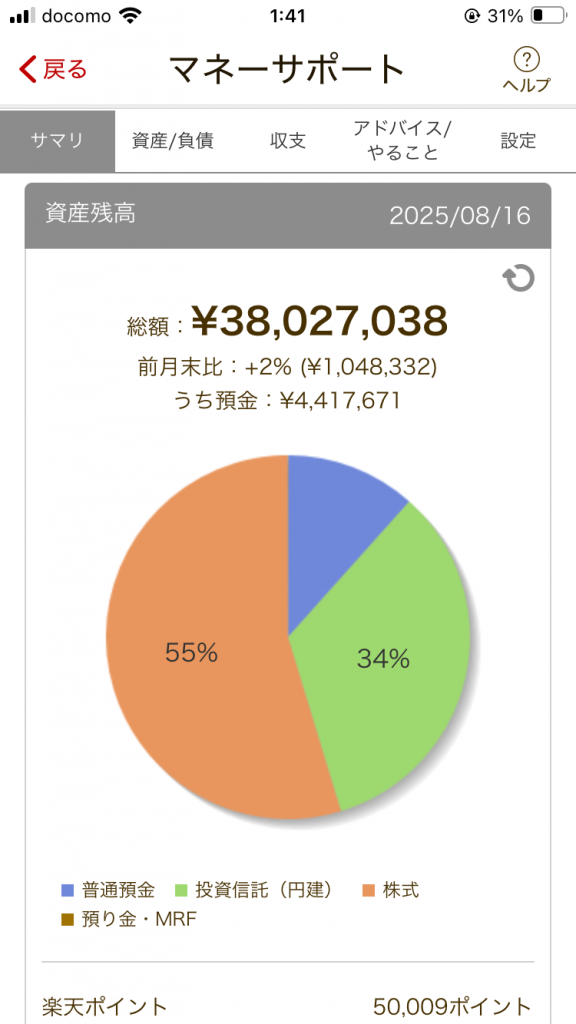Click the orange 株式 legend swatch
Viewport: 576px width, 1024px height.
(x=370, y=890)
